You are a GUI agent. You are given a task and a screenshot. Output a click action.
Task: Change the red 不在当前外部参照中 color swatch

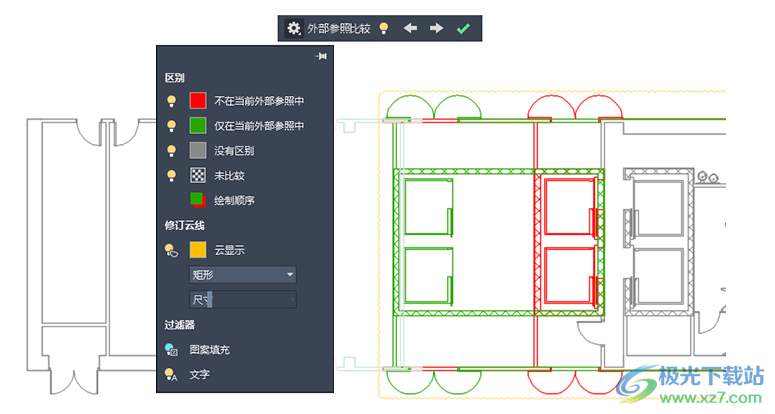point(198,101)
